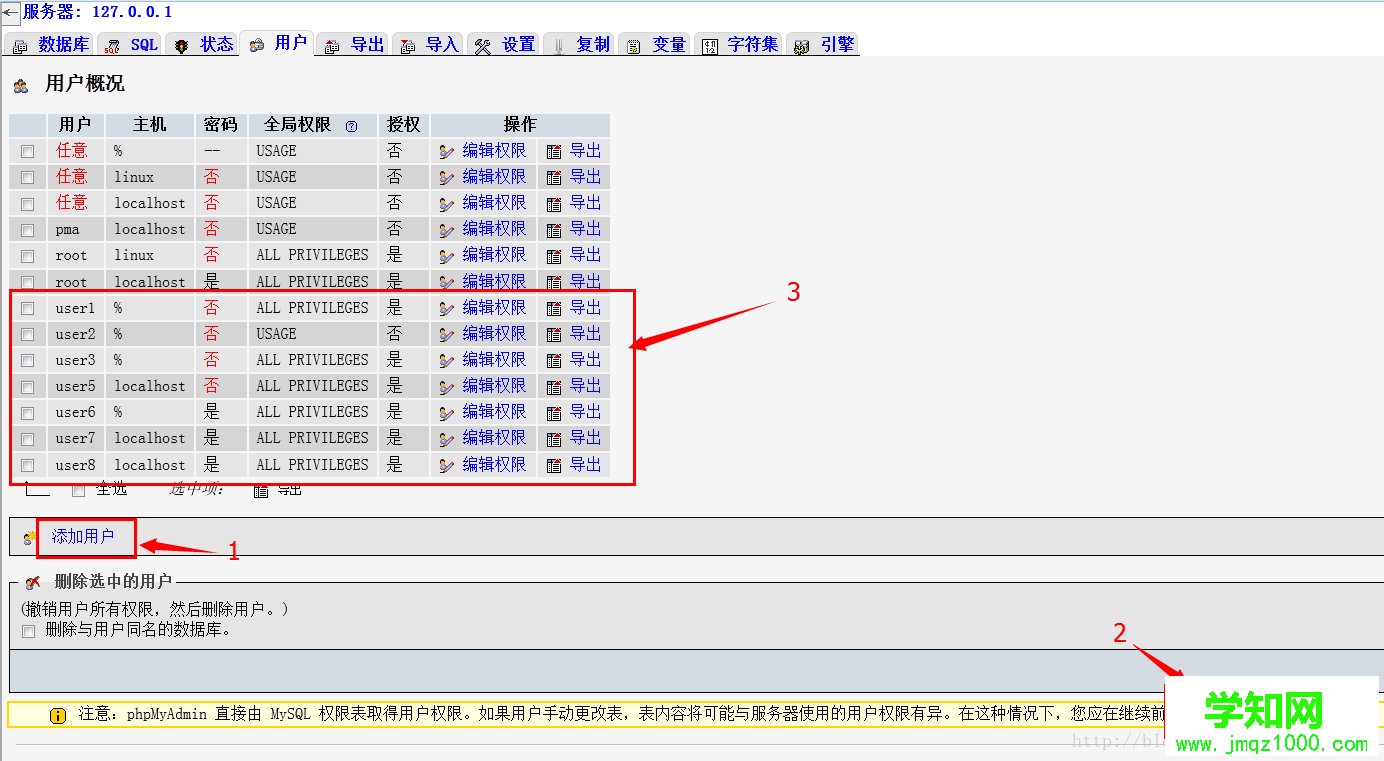Click the edit privileges icon for pma
This screenshot has height=761, width=1384.
447,230
